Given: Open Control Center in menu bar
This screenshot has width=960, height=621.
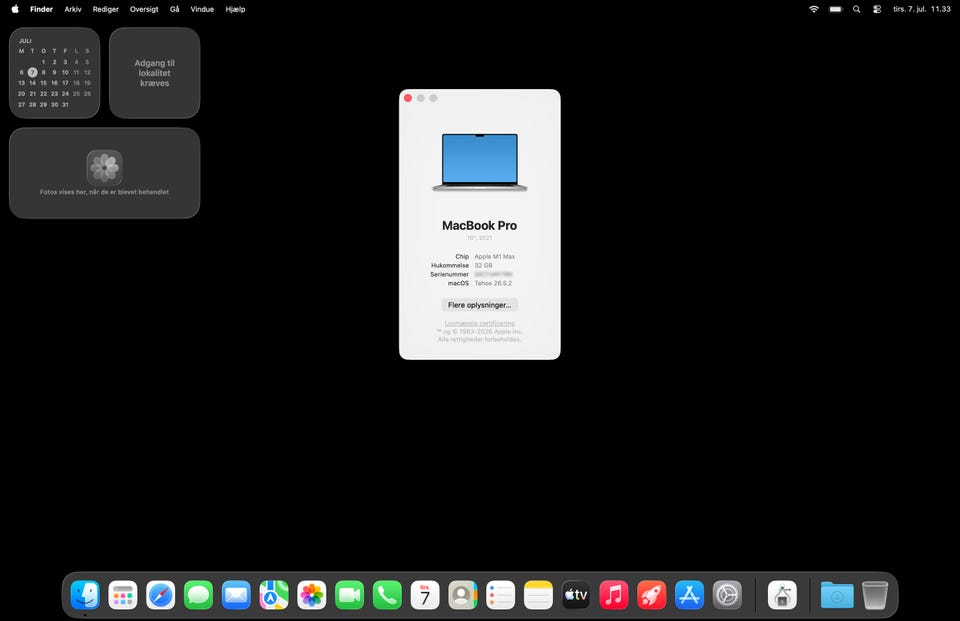Looking at the screenshot, I should (x=877, y=9).
